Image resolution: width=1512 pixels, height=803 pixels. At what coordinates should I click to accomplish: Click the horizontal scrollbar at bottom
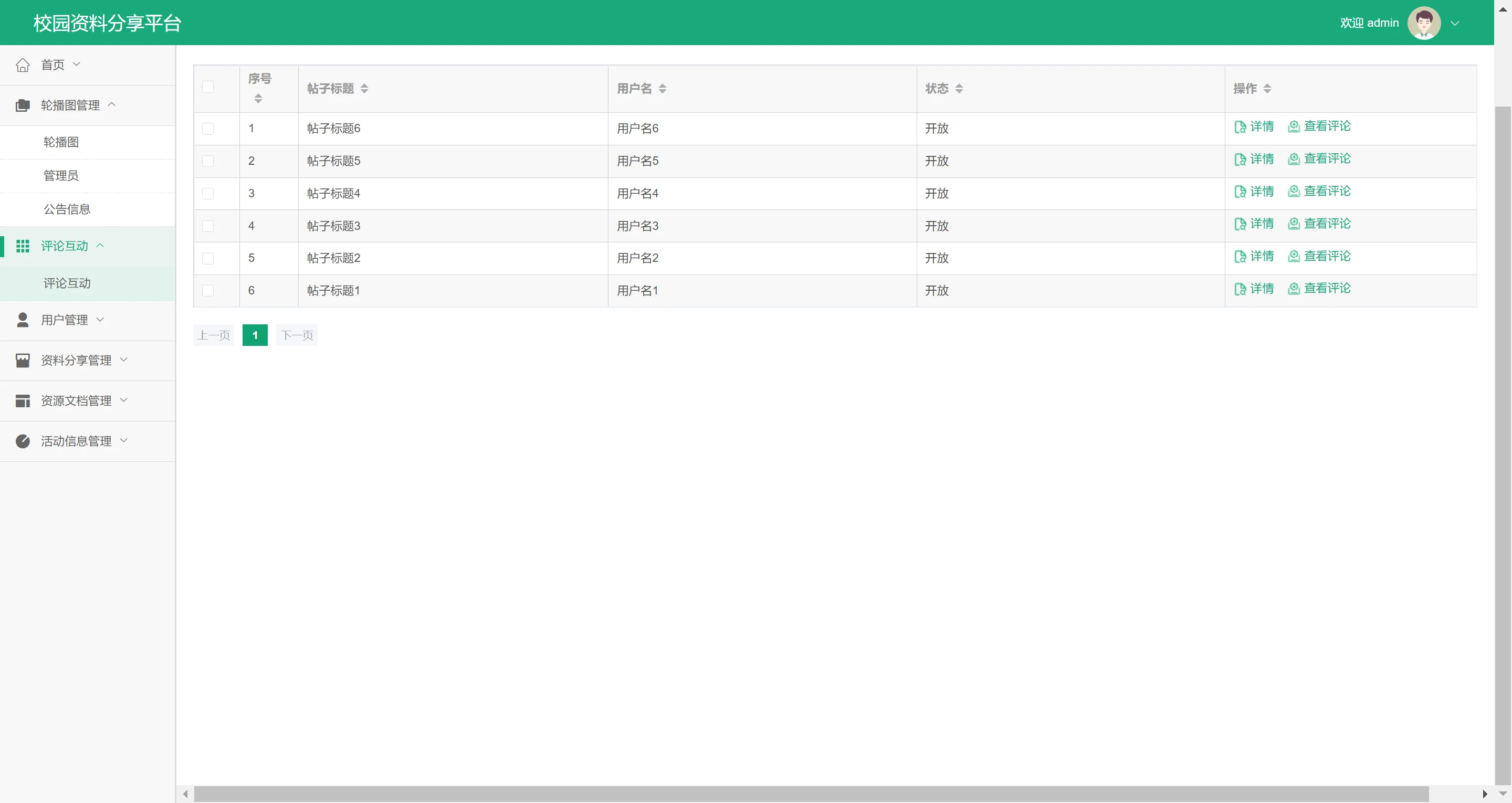point(810,794)
